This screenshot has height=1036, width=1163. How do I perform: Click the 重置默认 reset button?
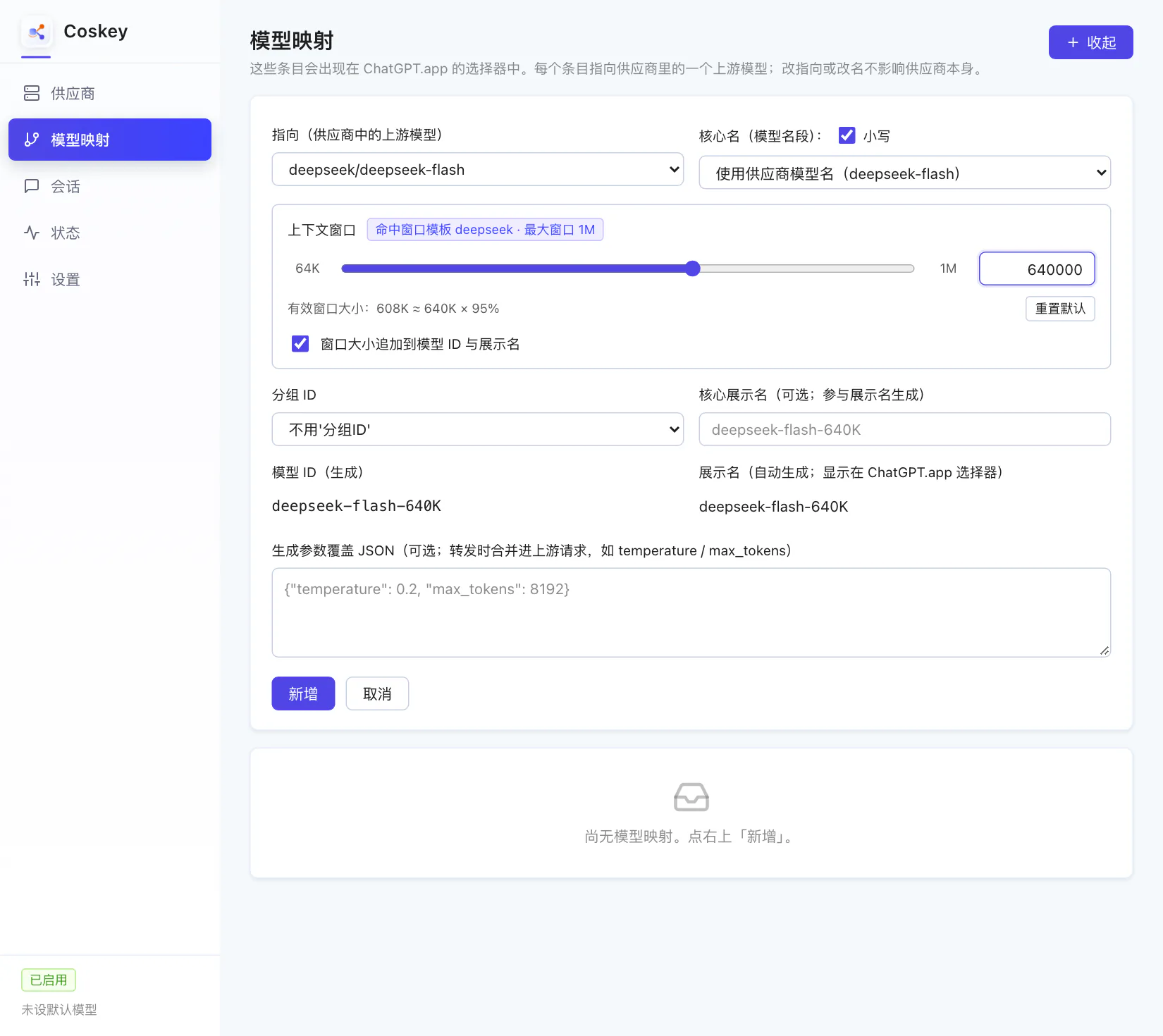[1060, 309]
